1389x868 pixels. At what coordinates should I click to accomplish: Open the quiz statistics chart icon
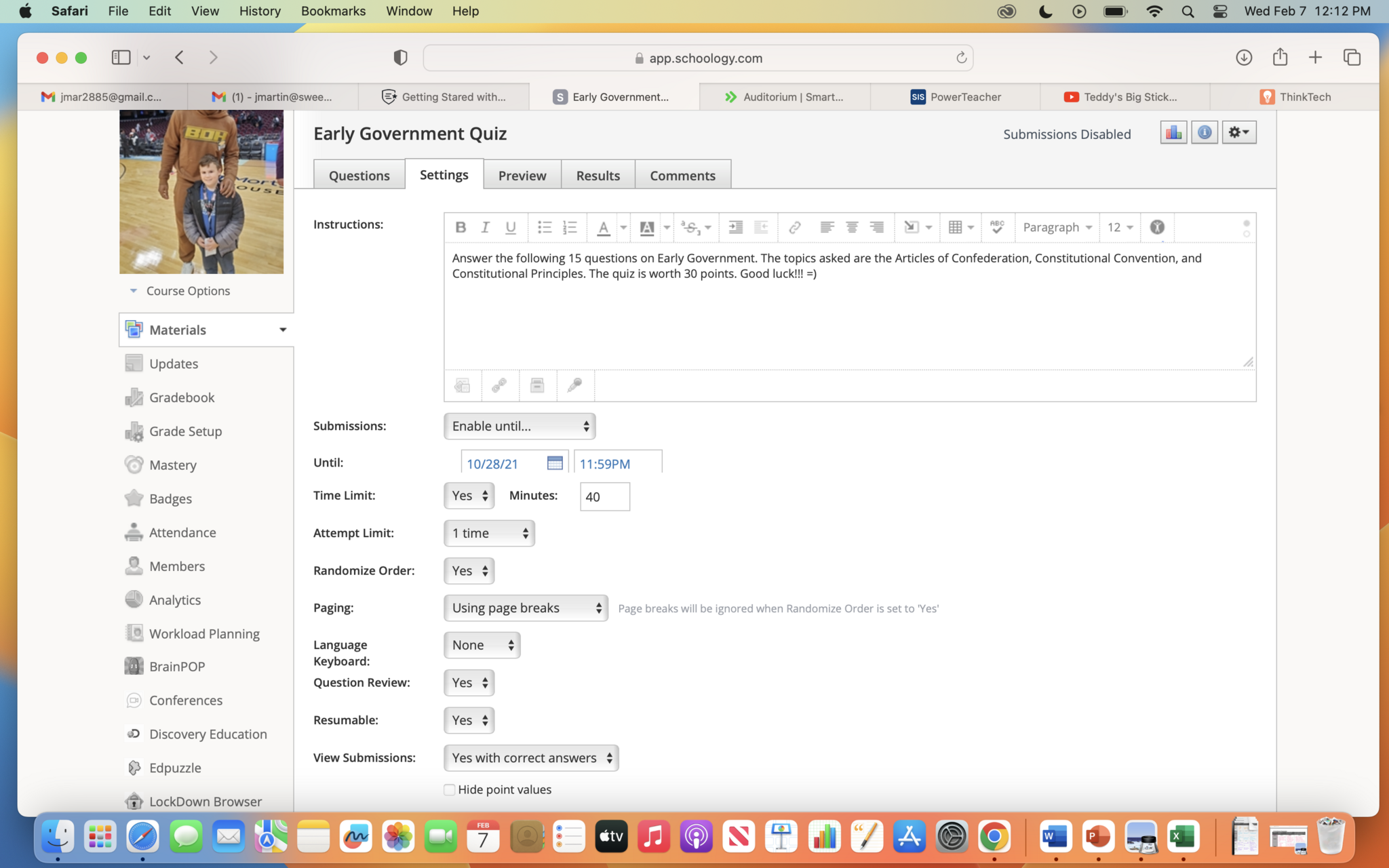[1173, 132]
